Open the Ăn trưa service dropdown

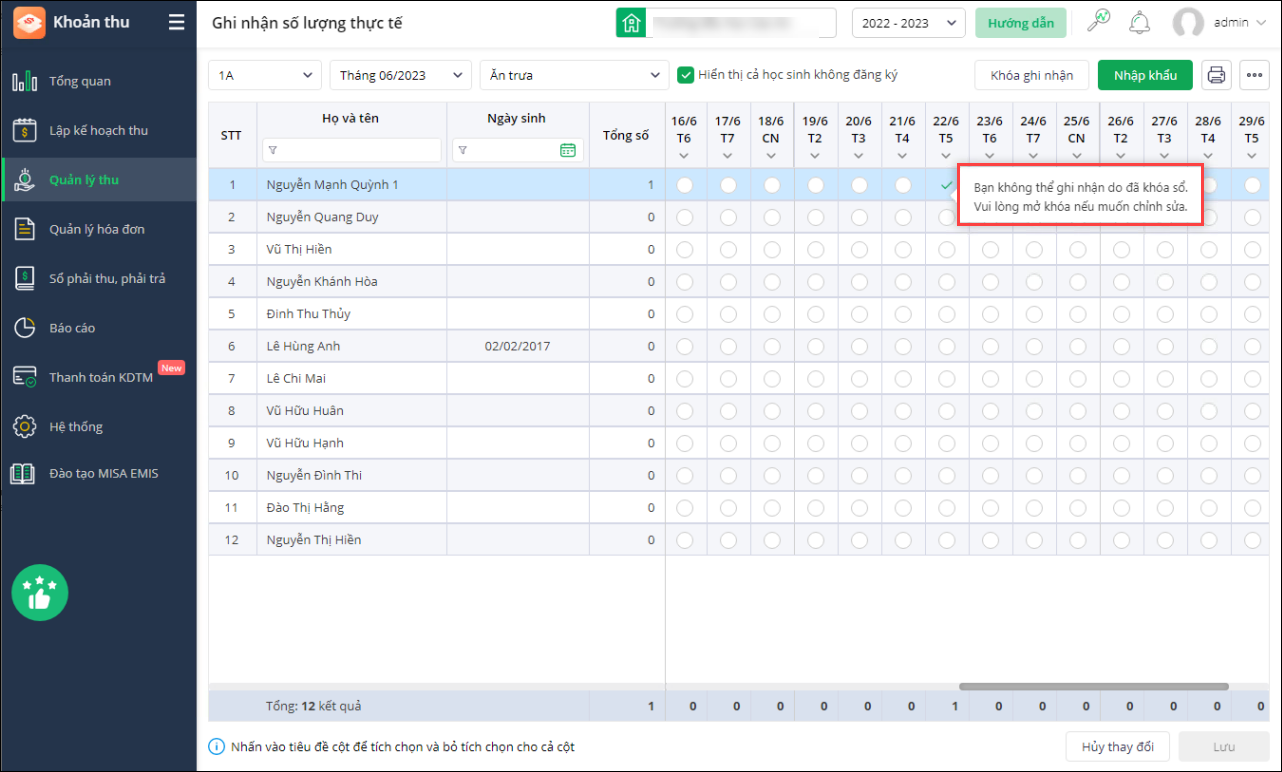coord(574,75)
